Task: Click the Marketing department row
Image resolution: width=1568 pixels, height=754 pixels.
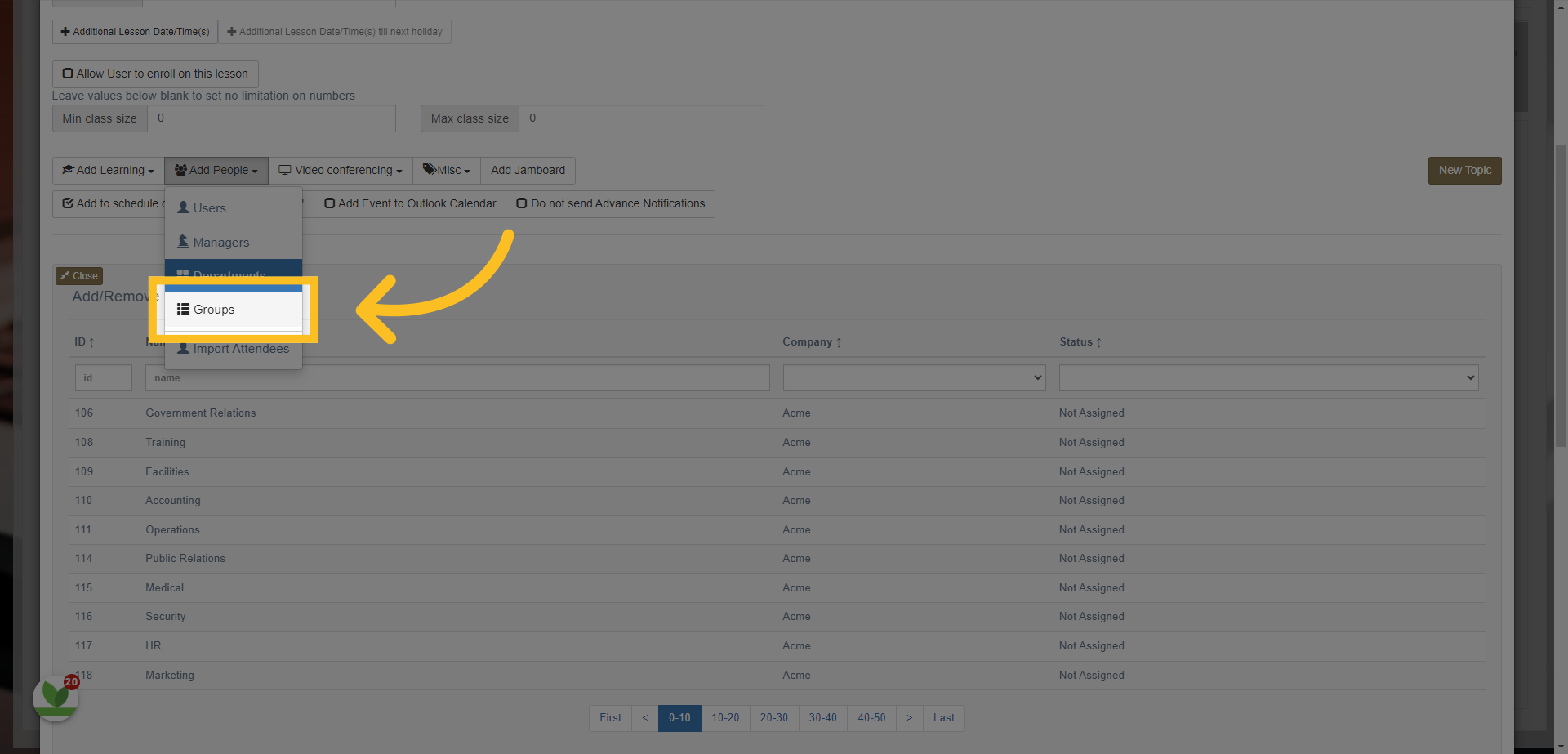Action: tap(777, 676)
